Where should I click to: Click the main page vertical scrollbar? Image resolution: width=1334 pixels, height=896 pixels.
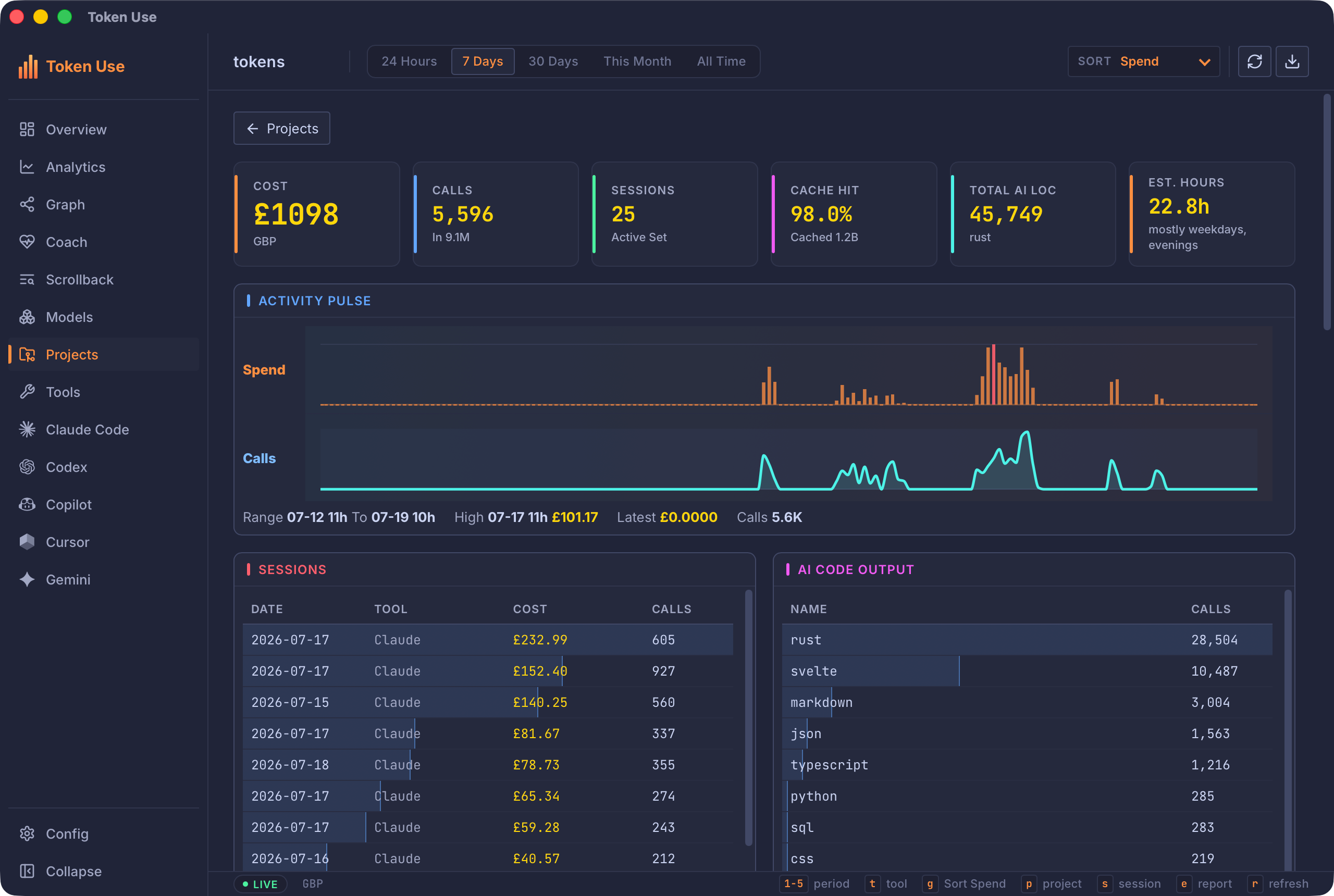(x=1327, y=211)
